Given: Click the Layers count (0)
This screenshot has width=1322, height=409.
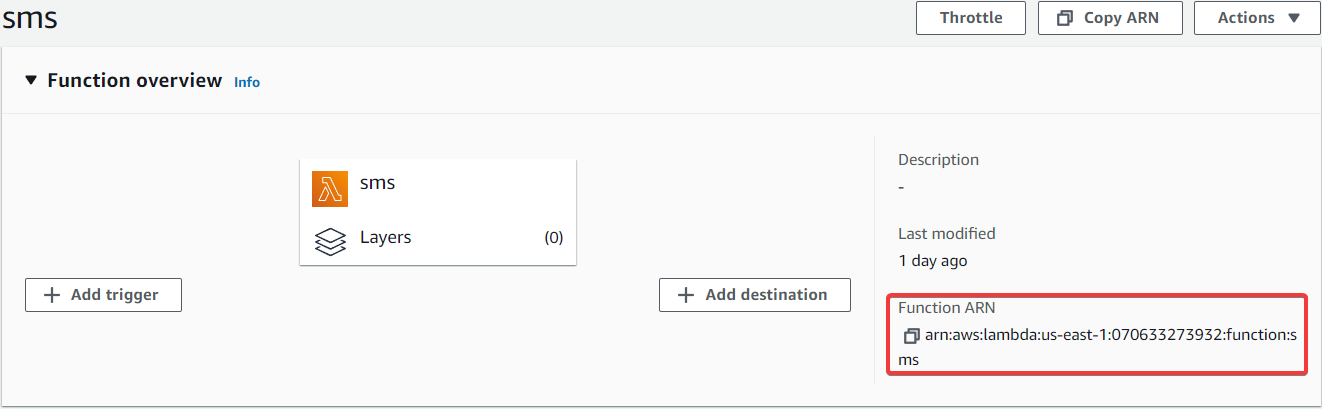Looking at the screenshot, I should click(x=553, y=238).
